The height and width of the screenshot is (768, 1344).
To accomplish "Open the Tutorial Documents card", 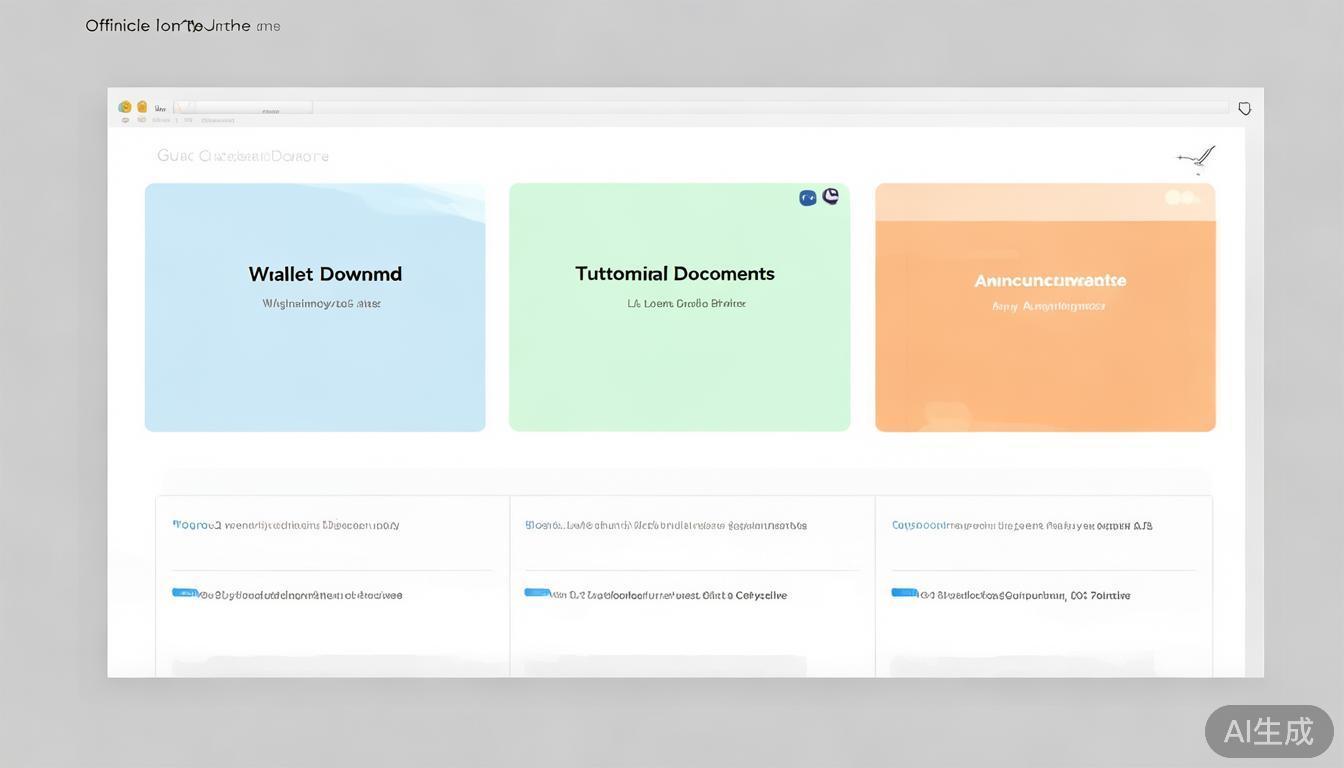I will [x=679, y=307].
